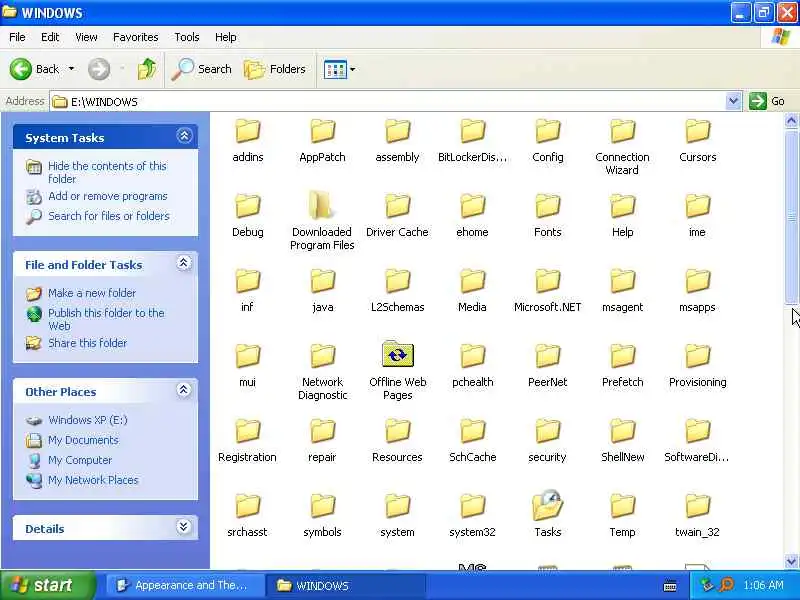
Task: Open the File menu
Action: point(17,37)
